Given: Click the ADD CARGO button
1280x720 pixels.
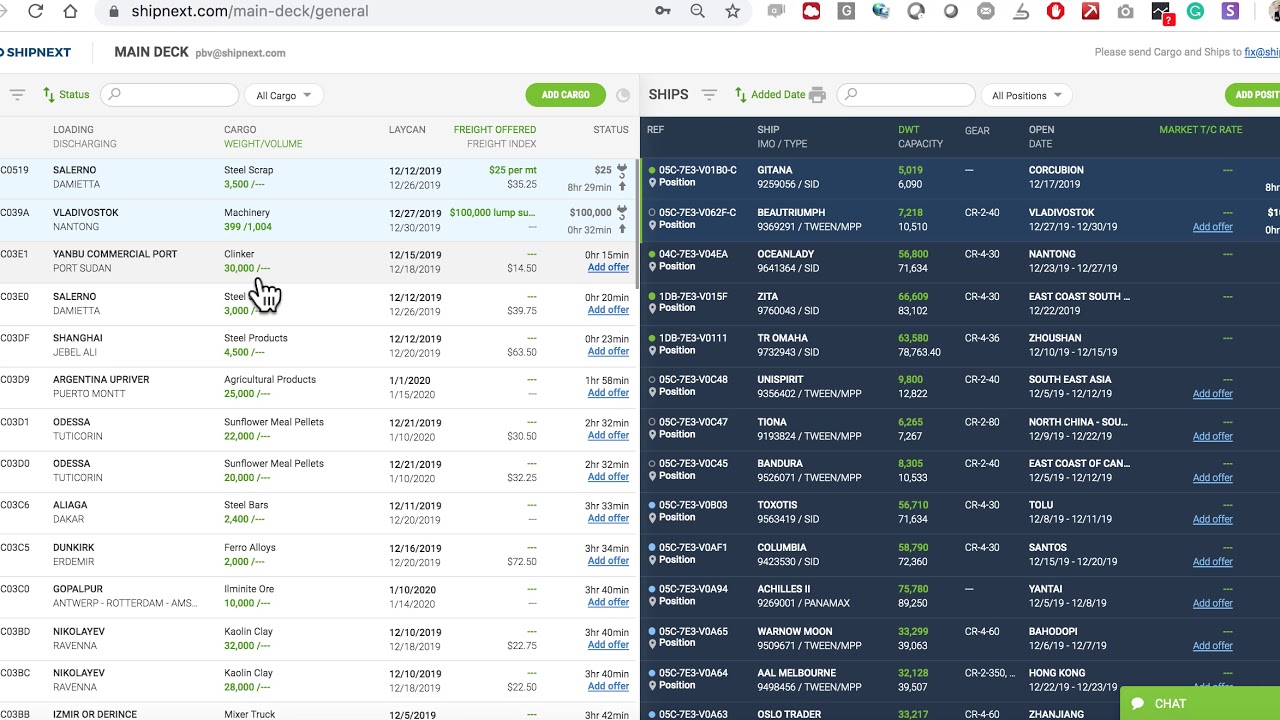Looking at the screenshot, I should pos(566,95).
